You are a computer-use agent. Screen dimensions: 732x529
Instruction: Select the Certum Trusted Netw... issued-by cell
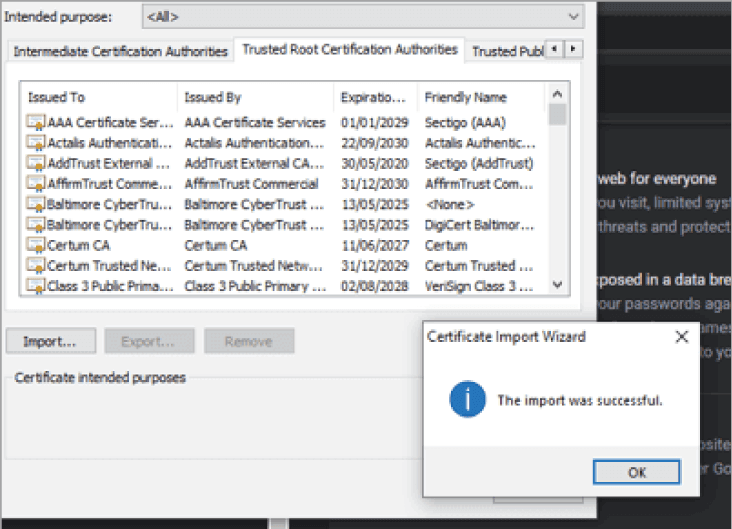(253, 266)
